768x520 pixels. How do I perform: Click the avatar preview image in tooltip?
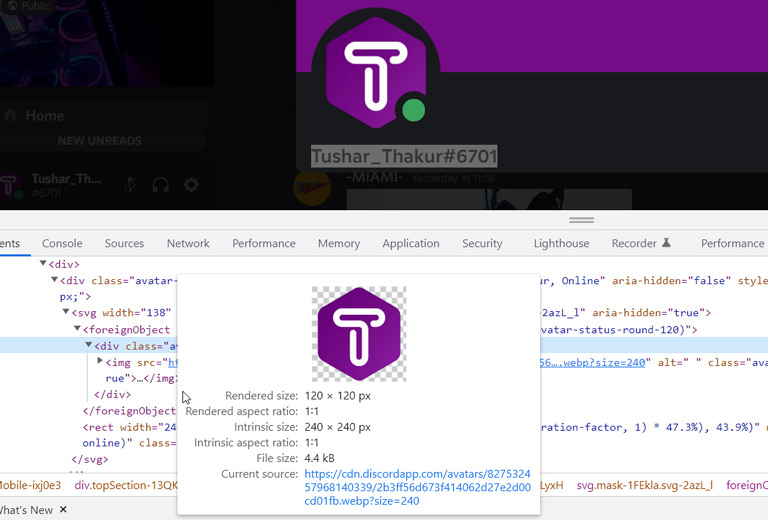(x=359, y=334)
